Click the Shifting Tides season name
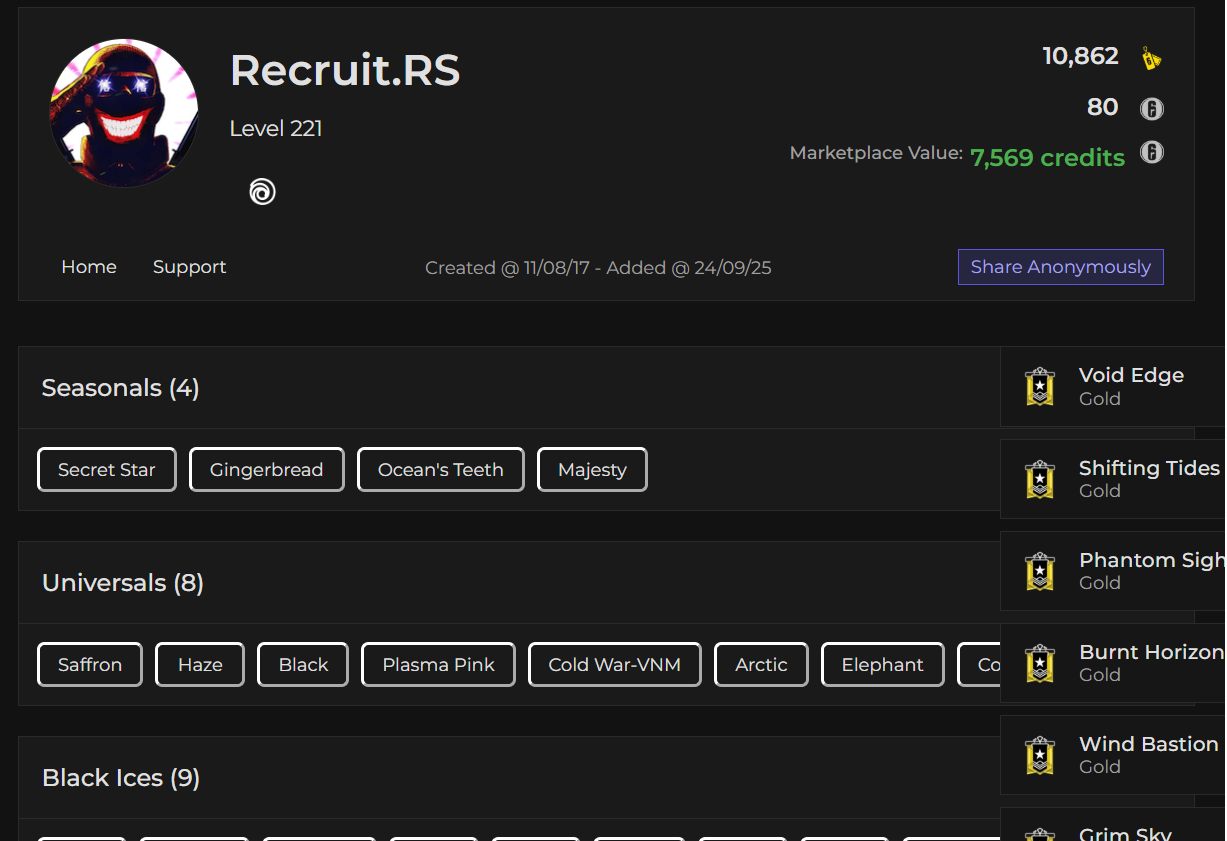Viewport: 1227px width, 841px height. tap(1149, 468)
